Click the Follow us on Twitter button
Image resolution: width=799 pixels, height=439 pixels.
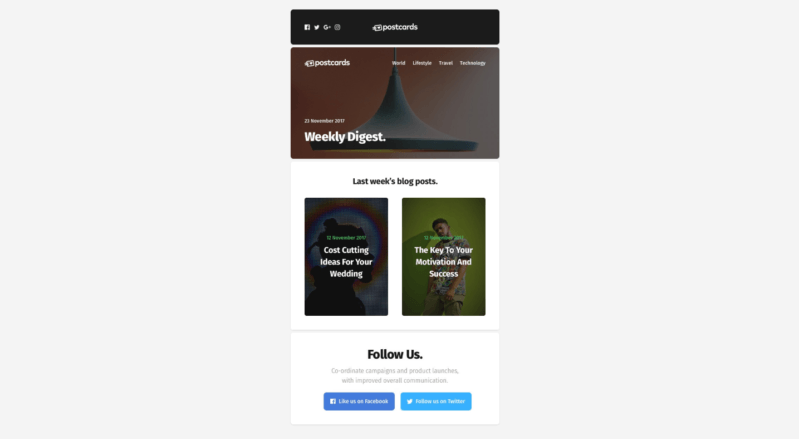436,401
